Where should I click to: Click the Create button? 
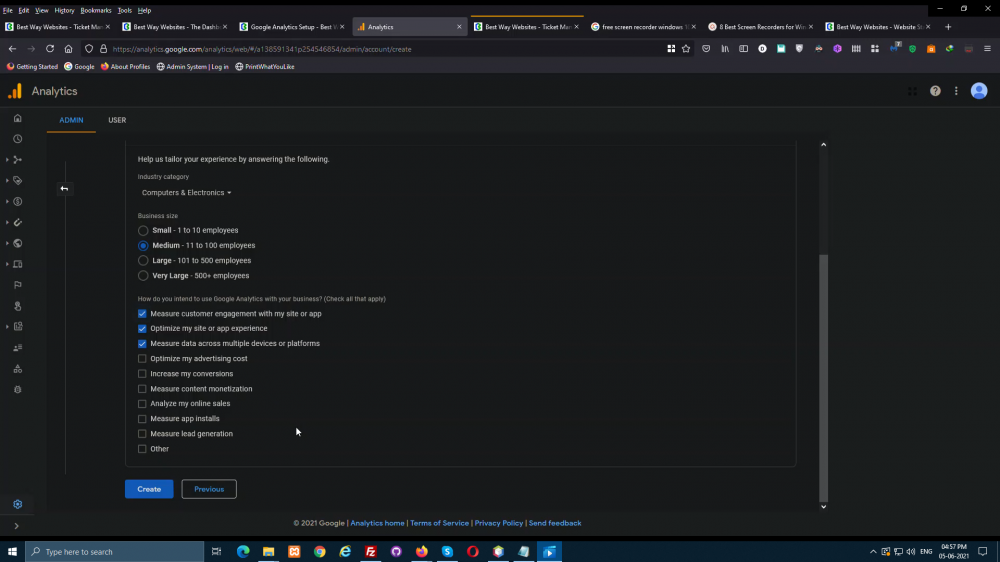click(x=149, y=489)
